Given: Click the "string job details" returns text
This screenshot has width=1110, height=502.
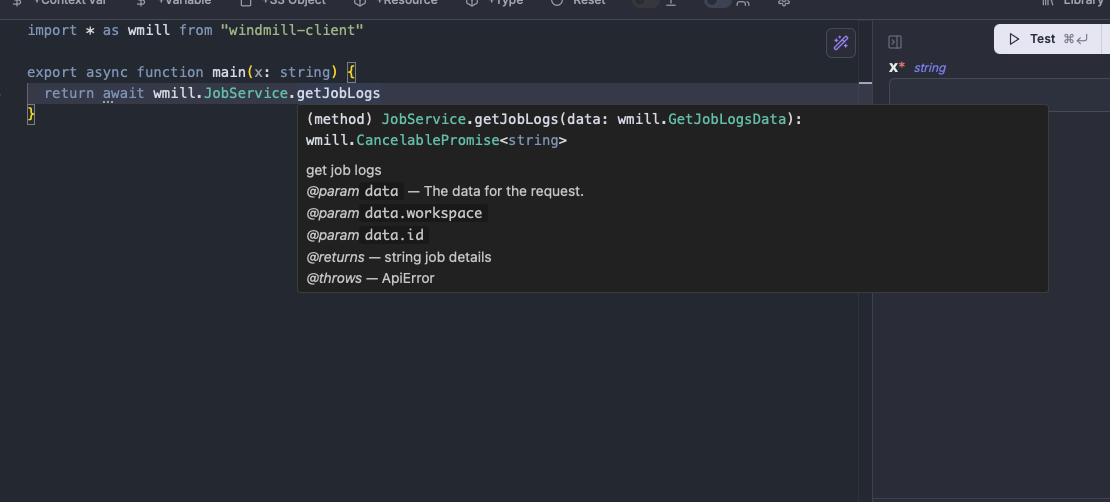Looking at the screenshot, I should click(x=437, y=257).
